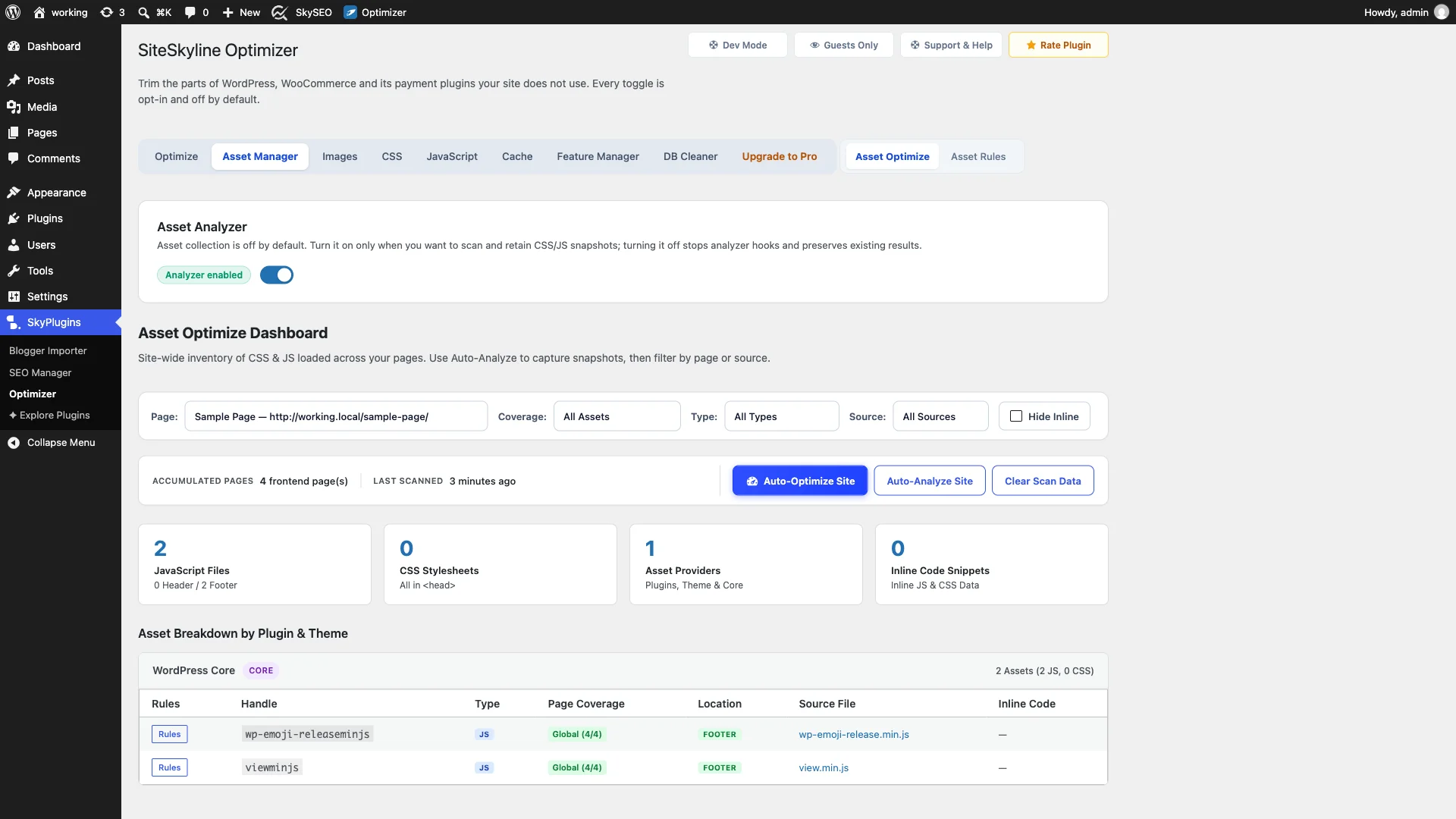Click the Collapse Menu arrow icon
This screenshot has width=1456, height=819.
[14, 443]
